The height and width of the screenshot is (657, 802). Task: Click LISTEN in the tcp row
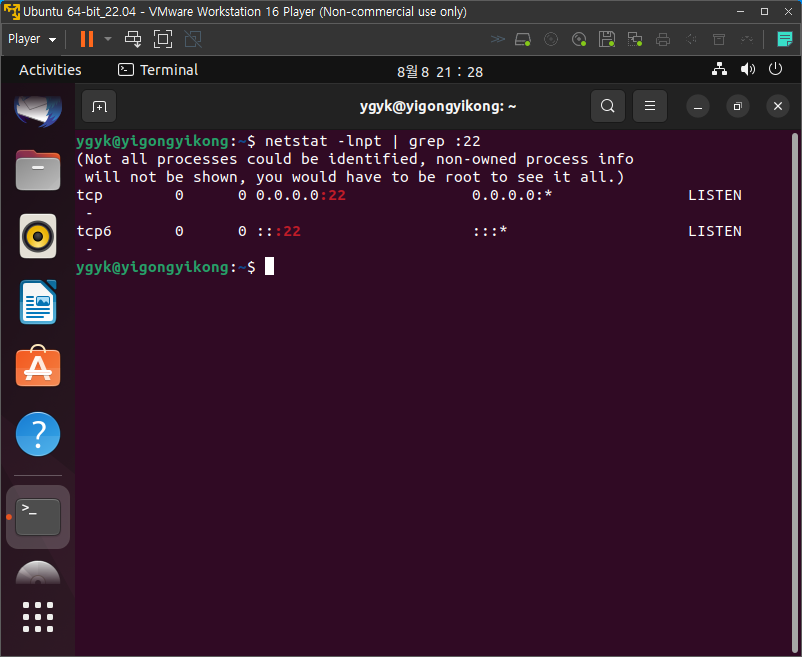[715, 195]
